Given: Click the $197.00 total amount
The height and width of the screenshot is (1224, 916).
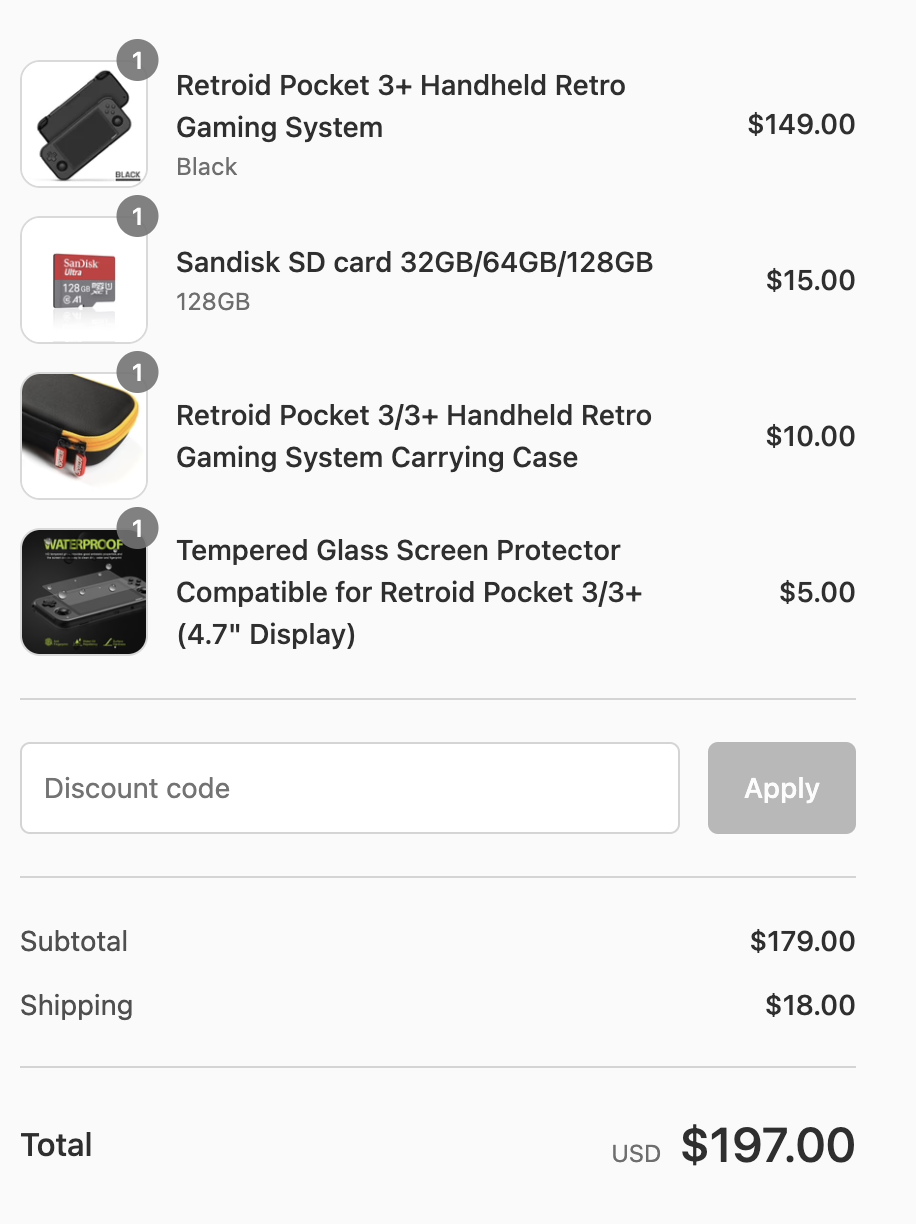Looking at the screenshot, I should (767, 1146).
